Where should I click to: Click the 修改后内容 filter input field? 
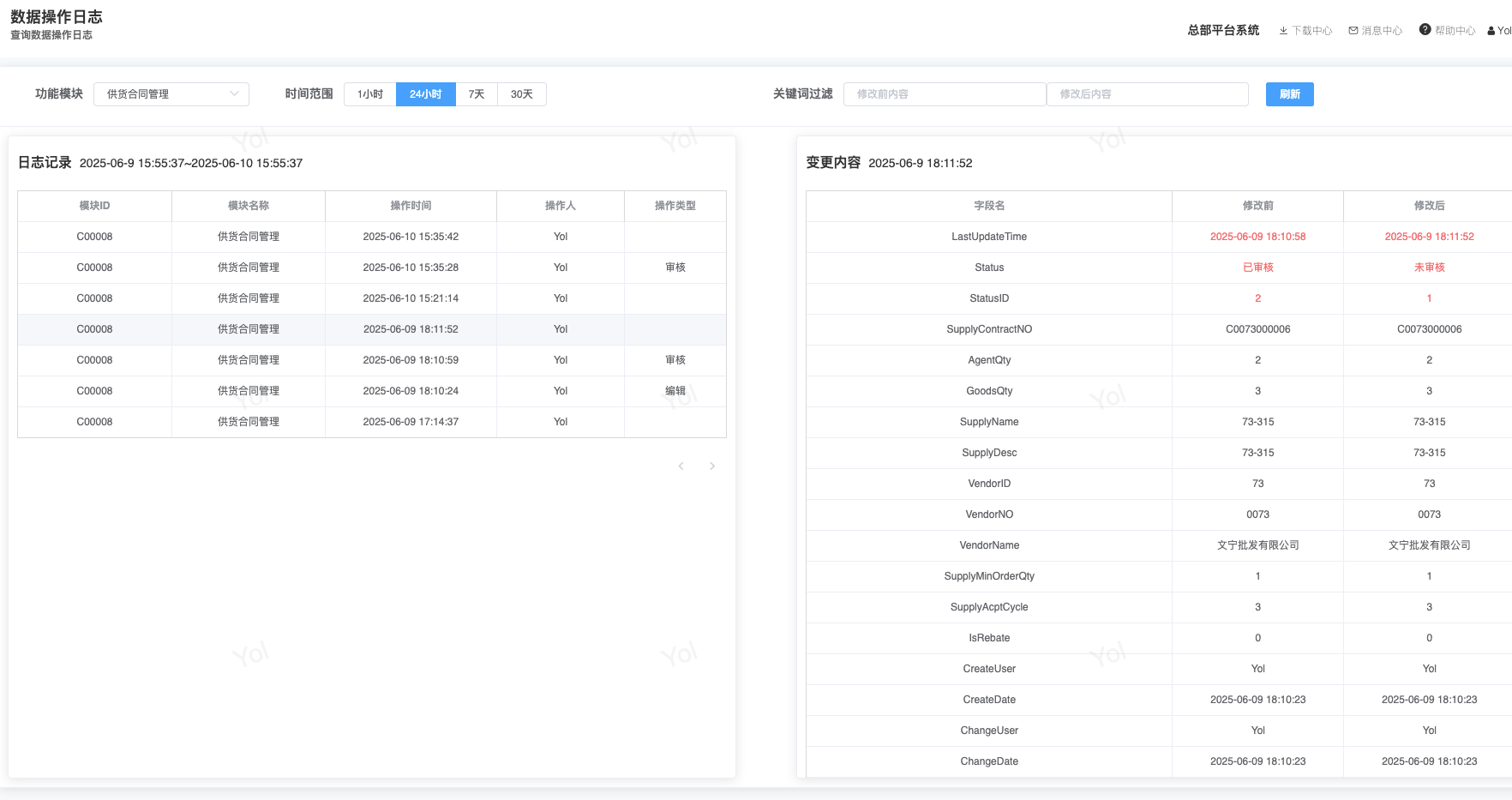1147,94
